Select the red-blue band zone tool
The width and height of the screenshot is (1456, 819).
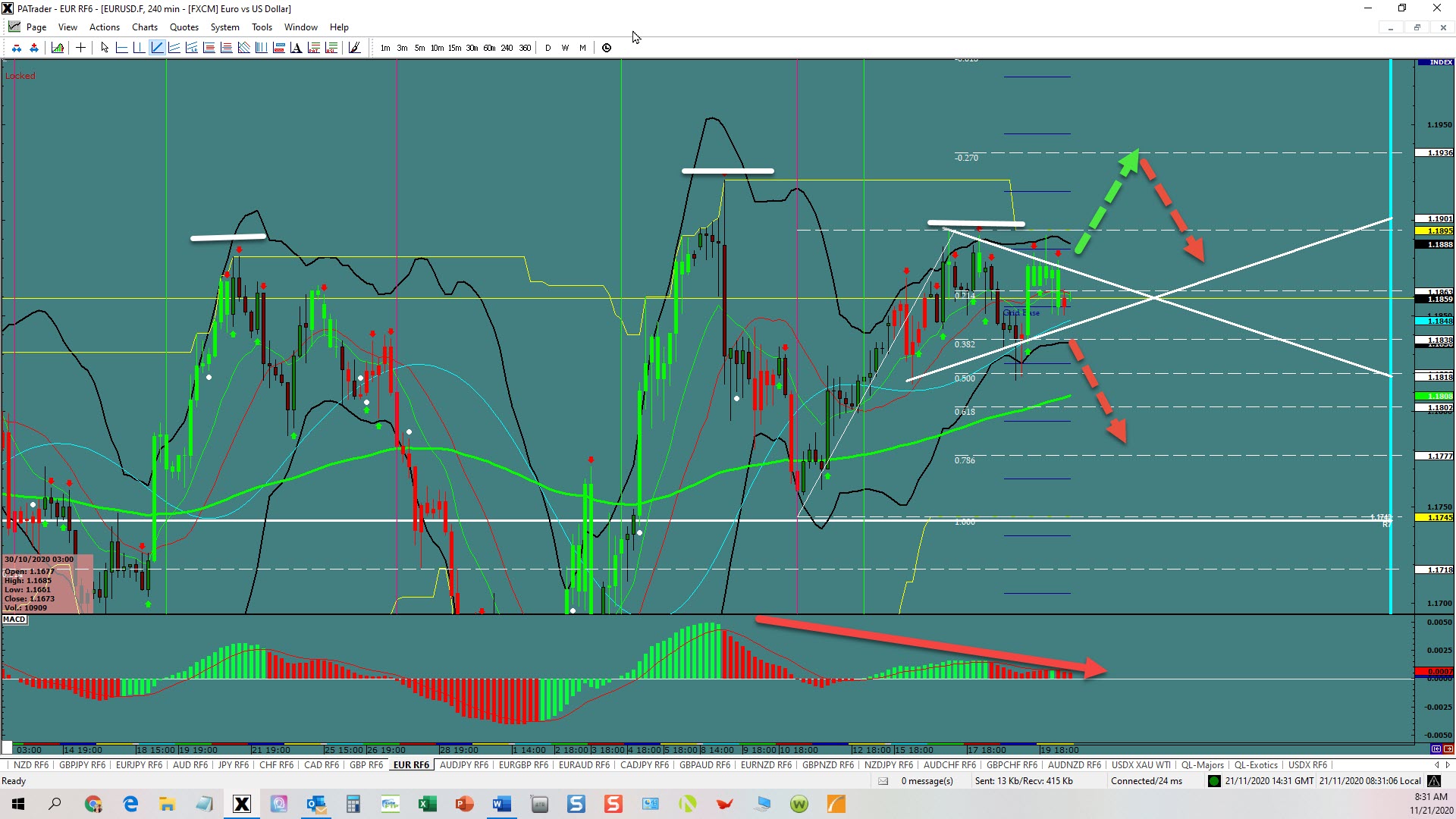[x=279, y=48]
